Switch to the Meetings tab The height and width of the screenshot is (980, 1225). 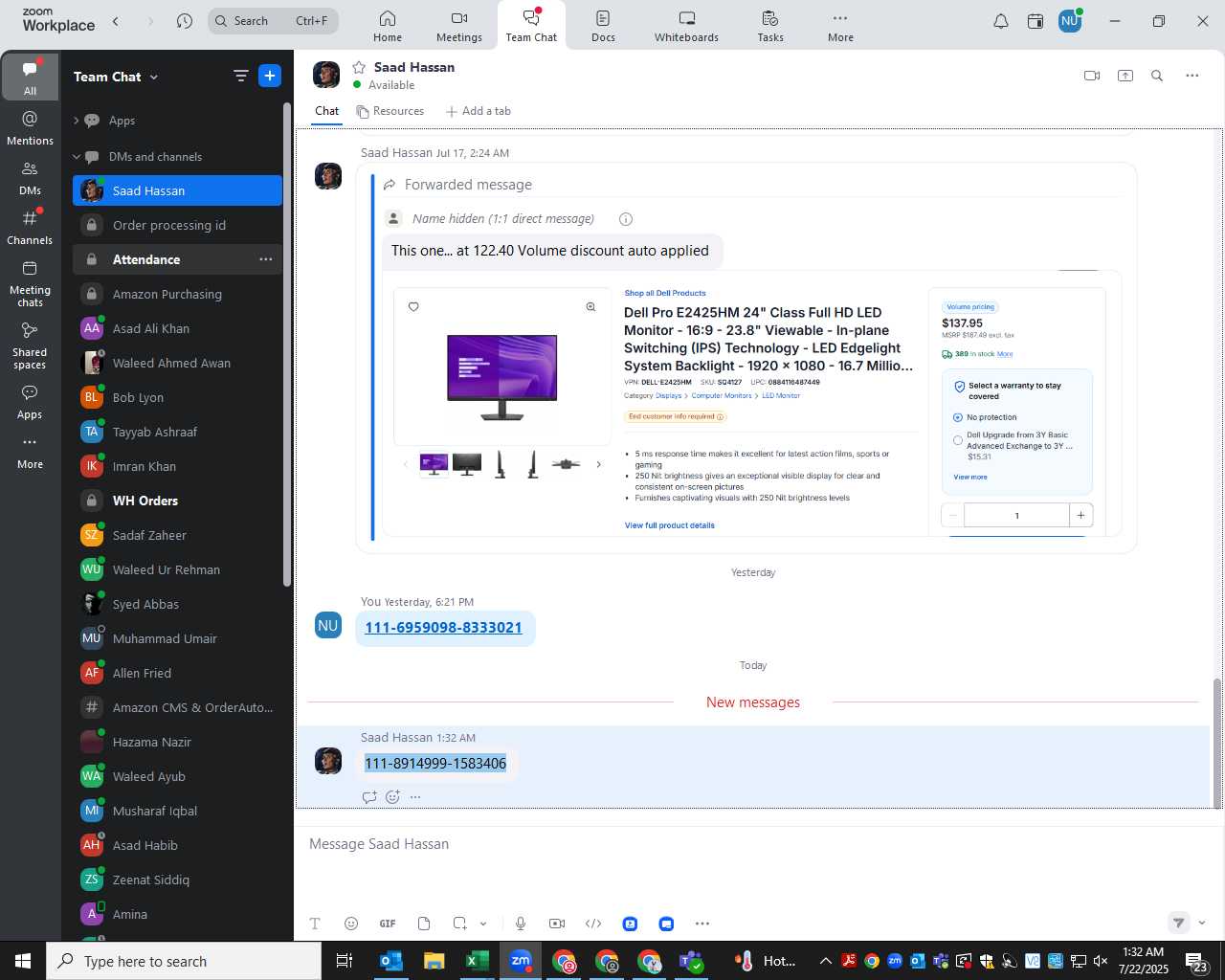point(459,26)
